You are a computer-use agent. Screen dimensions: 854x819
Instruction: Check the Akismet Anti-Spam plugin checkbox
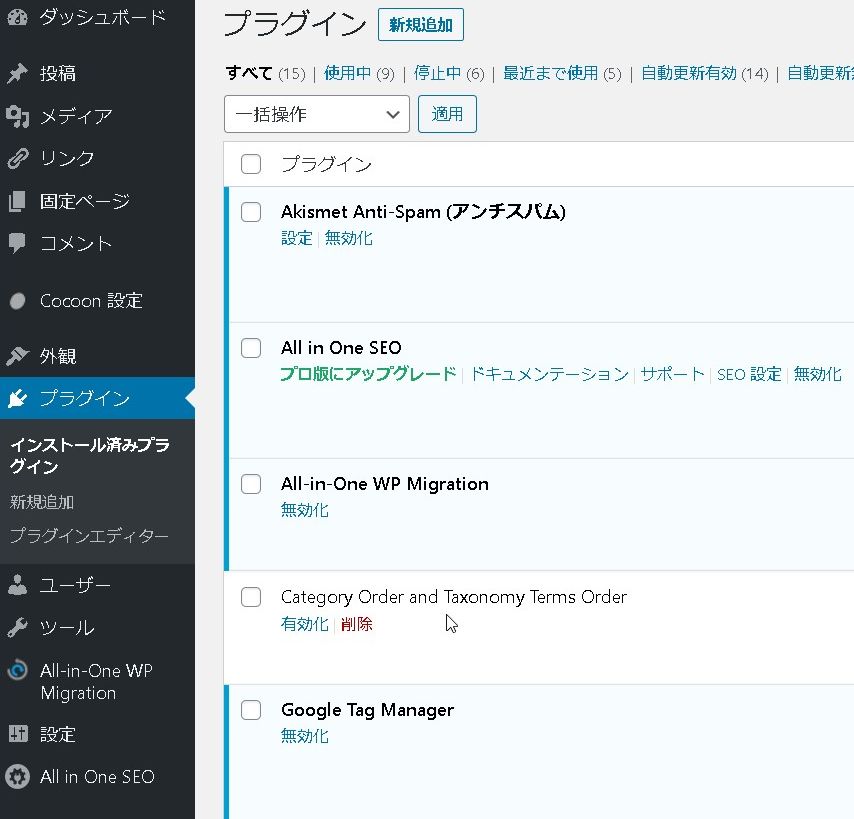click(251, 212)
